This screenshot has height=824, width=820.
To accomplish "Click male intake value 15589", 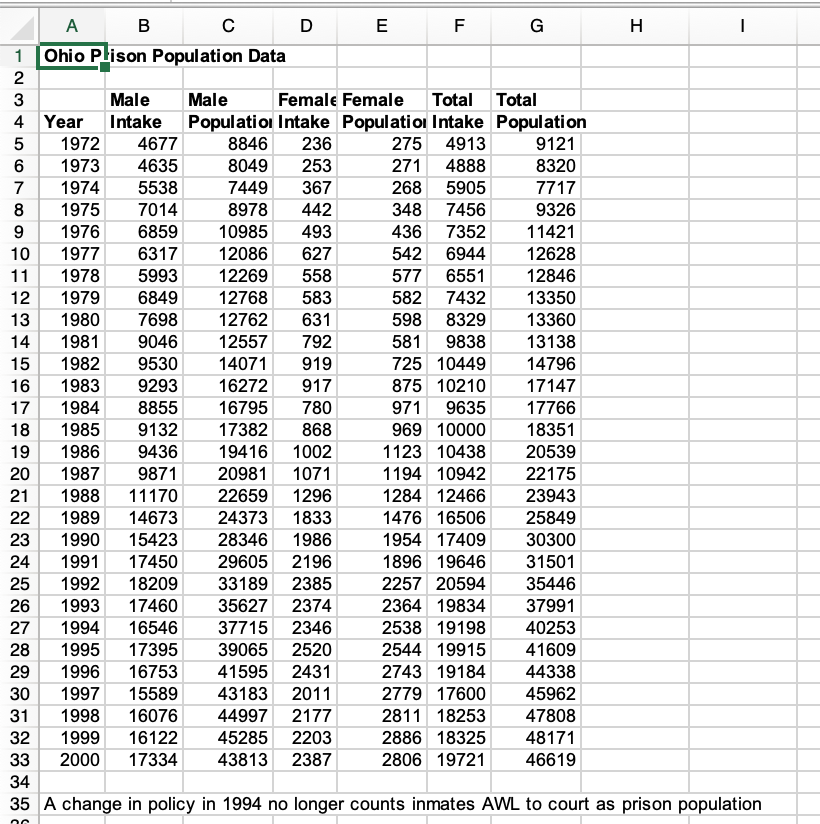I will click(144, 694).
